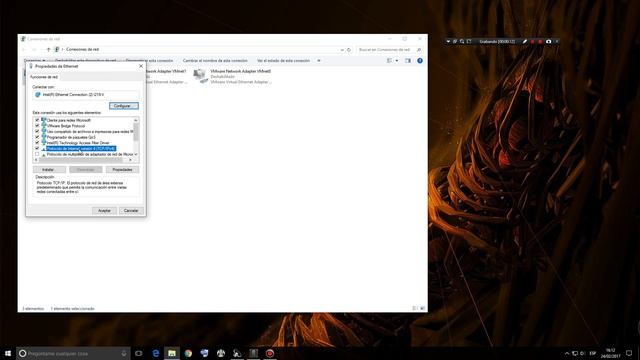
Task: Select VMware Network Adapter VMnet8 icon
Action: (x=200, y=76)
